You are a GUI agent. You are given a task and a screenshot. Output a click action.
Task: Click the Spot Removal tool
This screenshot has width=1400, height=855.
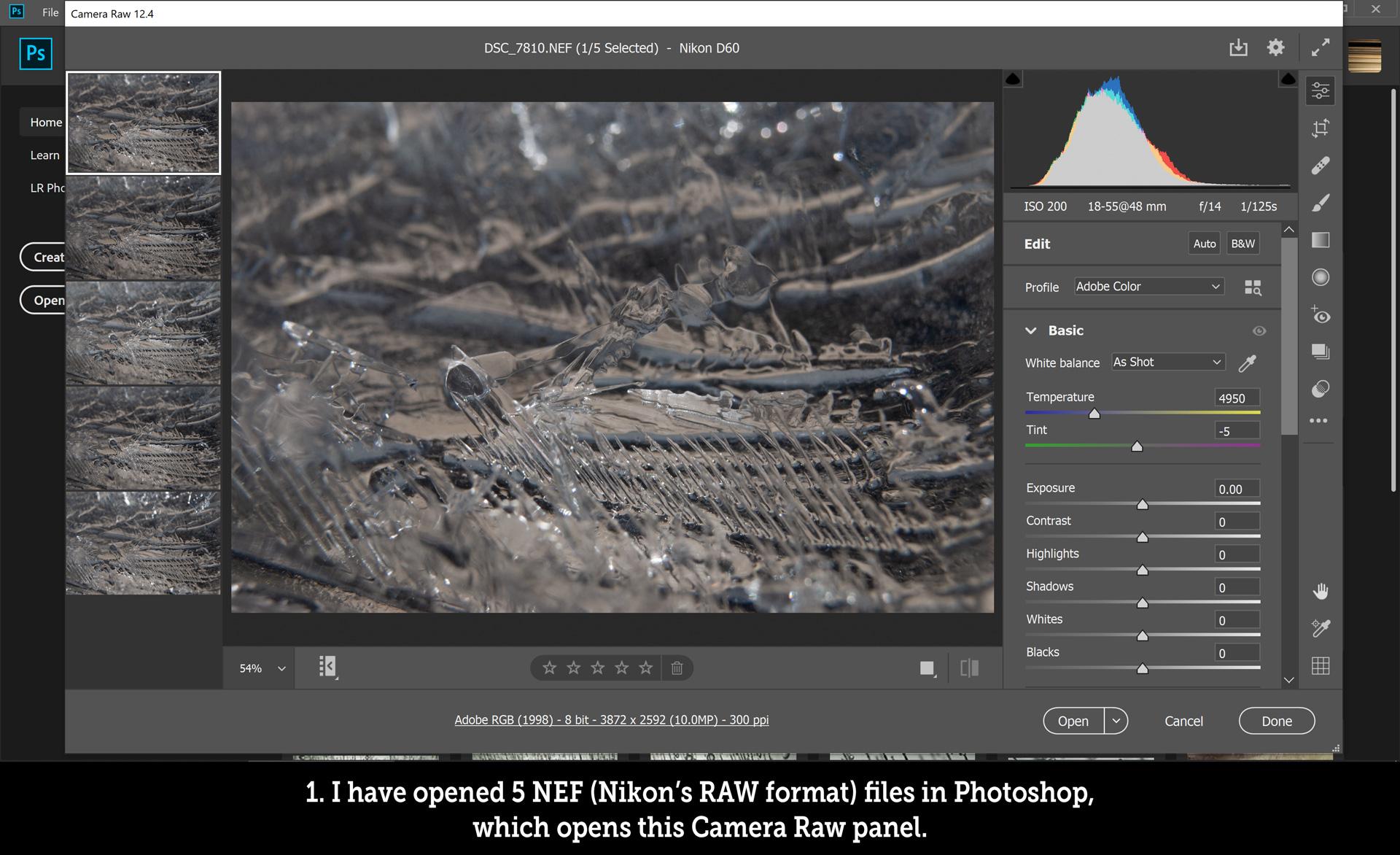pyautogui.click(x=1322, y=164)
